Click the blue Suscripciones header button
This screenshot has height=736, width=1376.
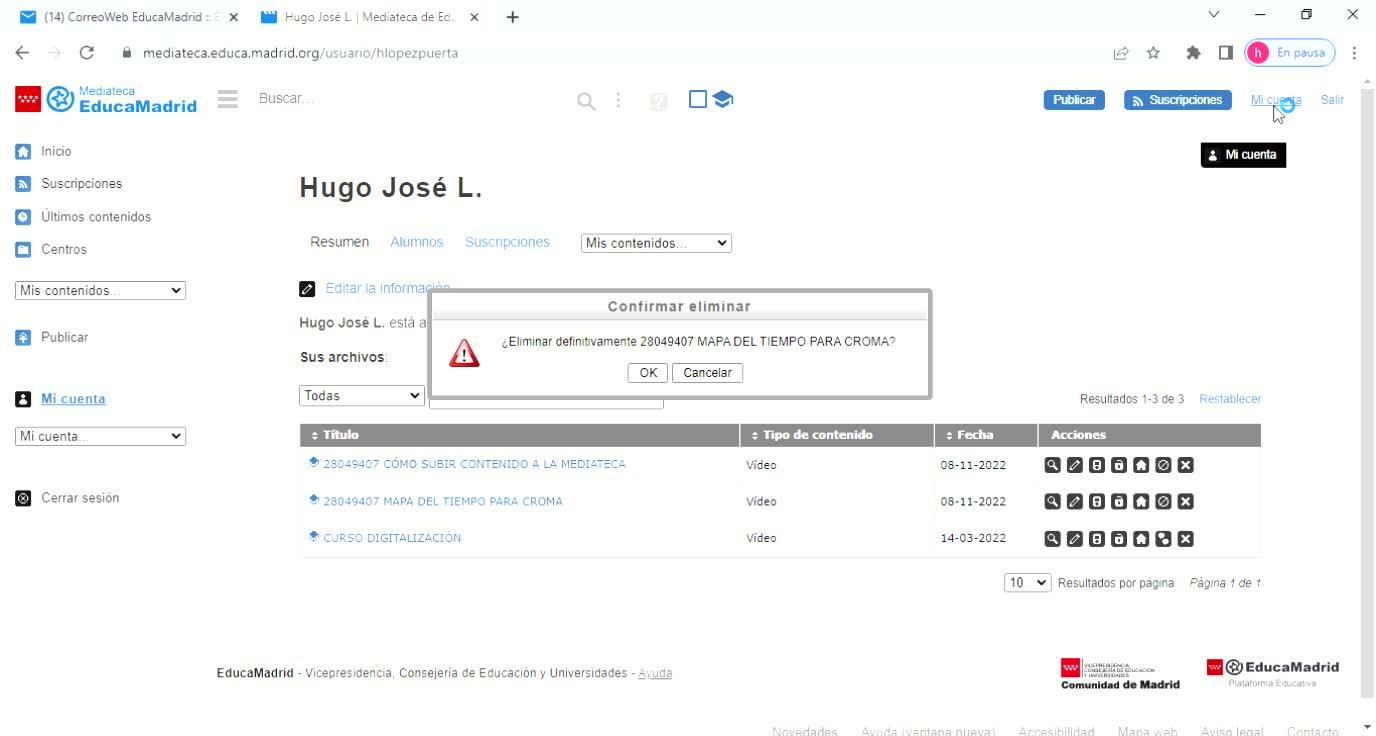pos(1176,100)
